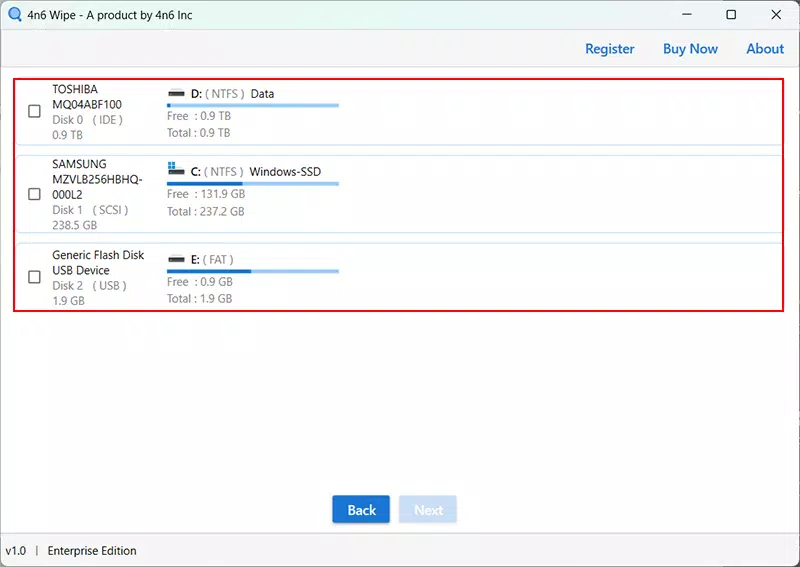
Task: Click 'Free : 131.9 GB' value
Action: (x=206, y=194)
